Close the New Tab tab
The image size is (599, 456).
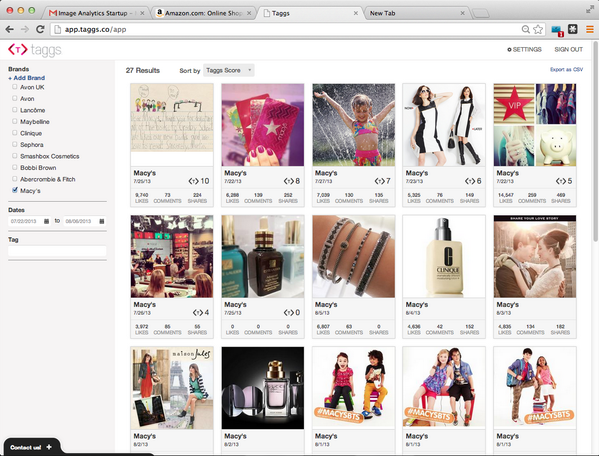tap(462, 13)
